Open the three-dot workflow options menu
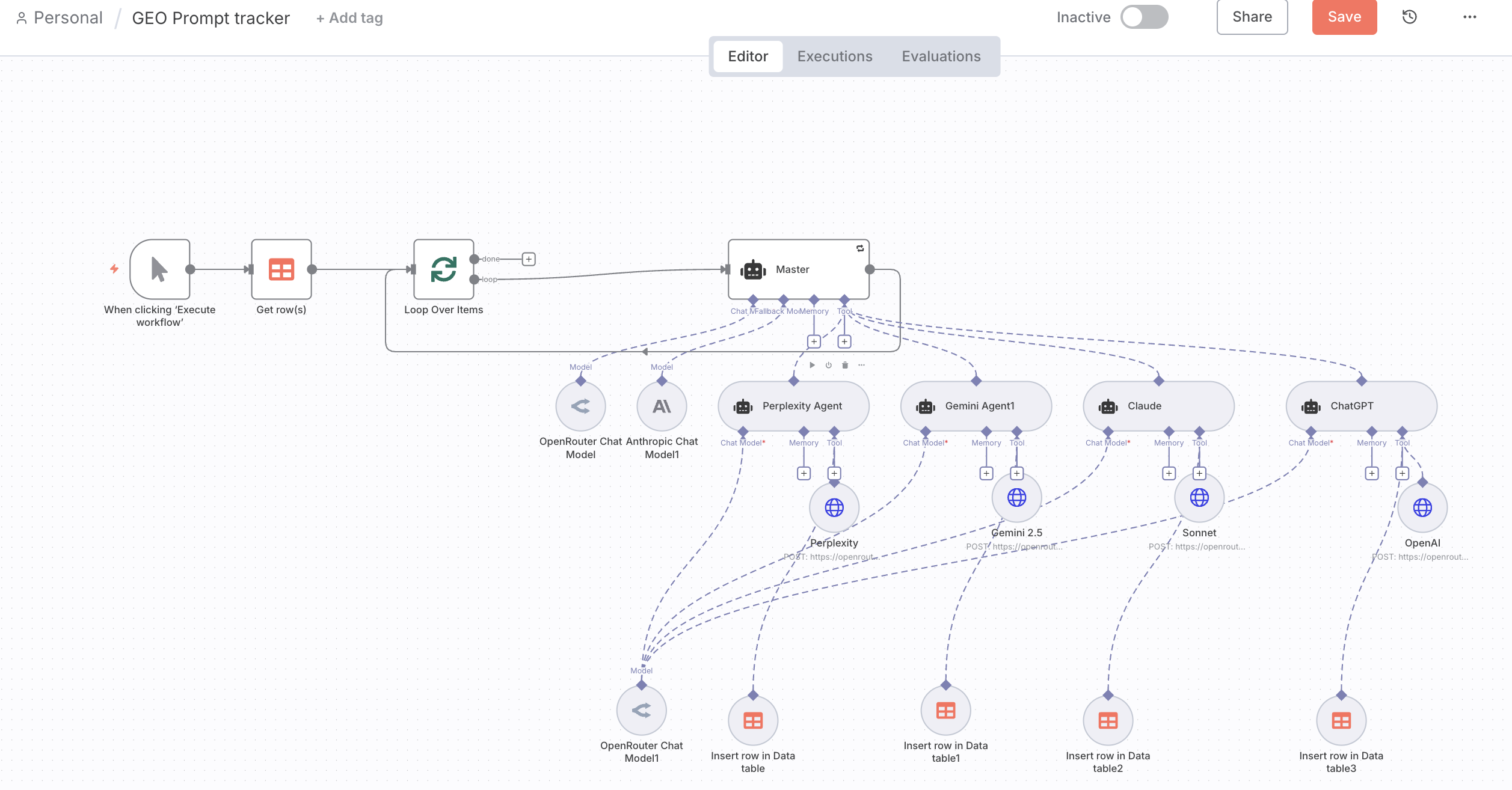Viewport: 1512px width, 790px height. 1469,17
